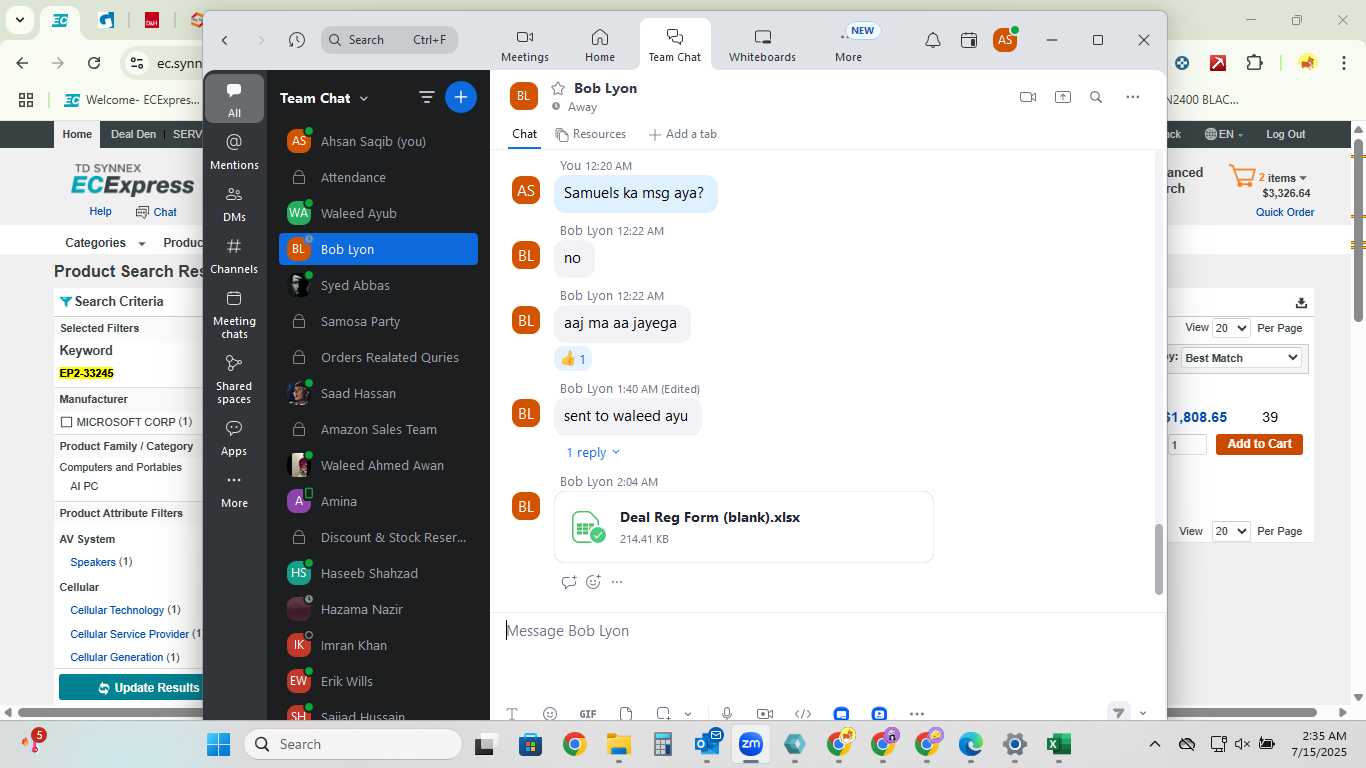This screenshot has width=1366, height=768.
Task: Open history clock icon in Zoom
Action: (x=296, y=40)
